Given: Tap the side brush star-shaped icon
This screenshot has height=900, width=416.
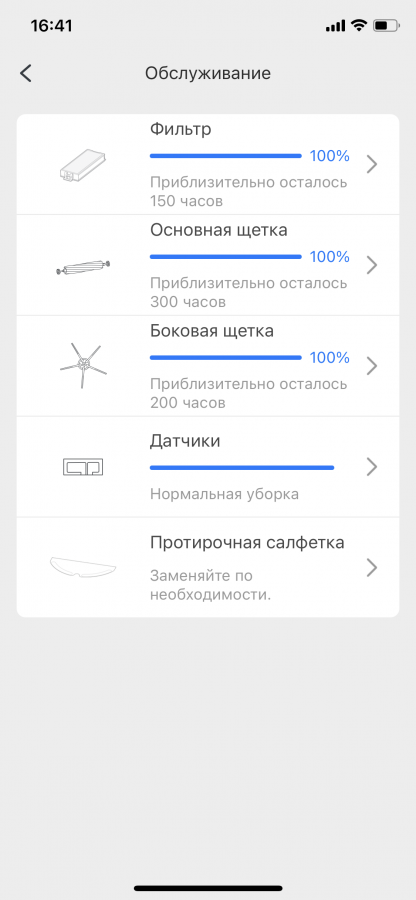Looking at the screenshot, I should pos(84,366).
